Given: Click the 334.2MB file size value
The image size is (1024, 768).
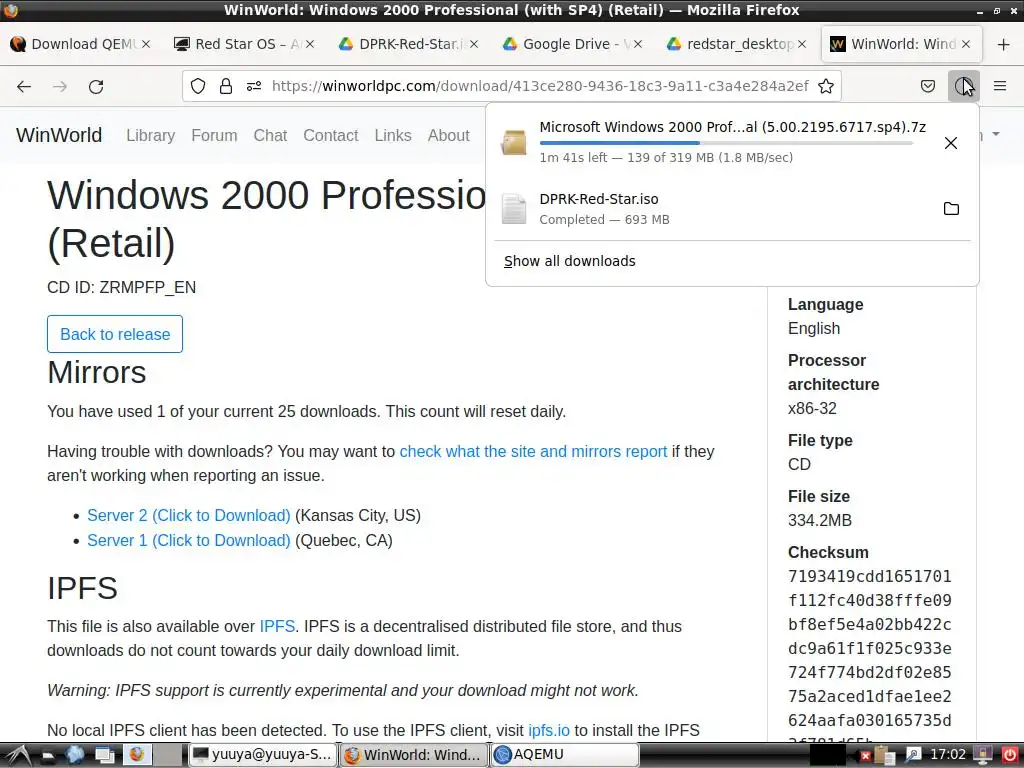Looking at the screenshot, I should pos(820,520).
